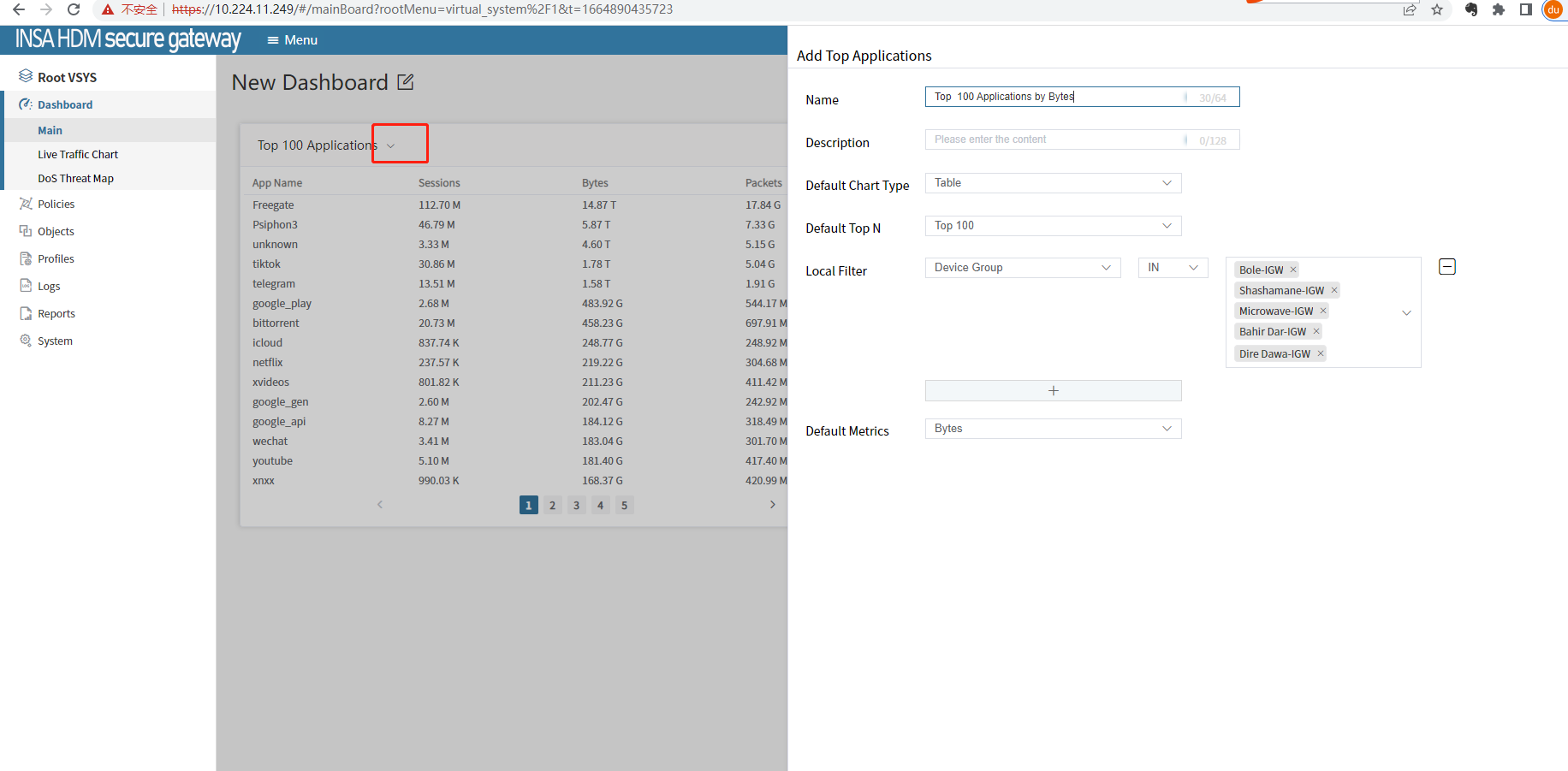Open the hamburger Menu in header
Image resolution: width=1568 pixels, height=771 pixels.
[x=292, y=40]
